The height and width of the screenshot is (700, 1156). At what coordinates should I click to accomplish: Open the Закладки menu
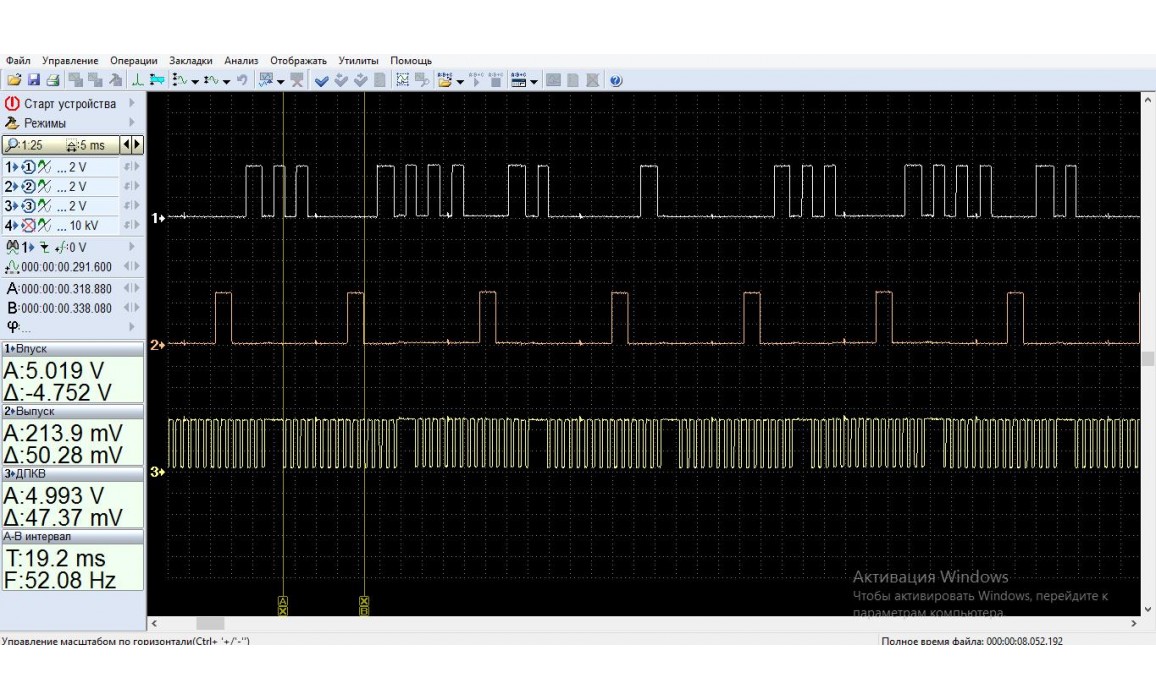[190, 61]
